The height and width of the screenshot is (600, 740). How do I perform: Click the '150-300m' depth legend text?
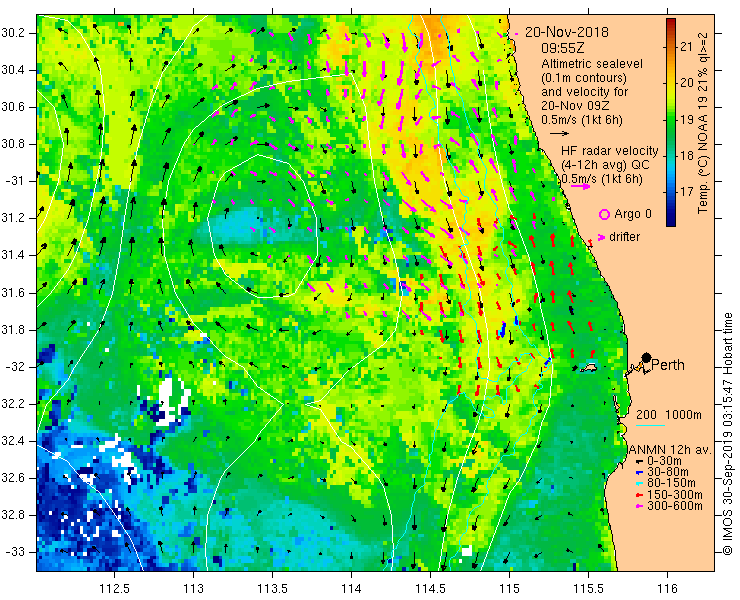[x=675, y=495]
